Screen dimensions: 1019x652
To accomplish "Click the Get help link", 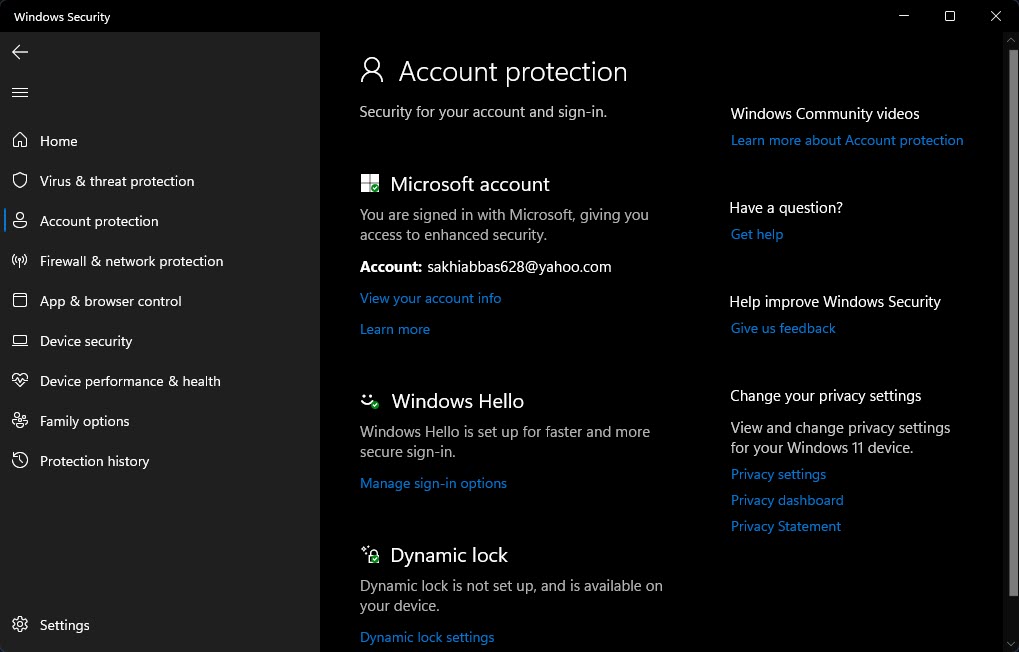I will [x=756, y=235].
